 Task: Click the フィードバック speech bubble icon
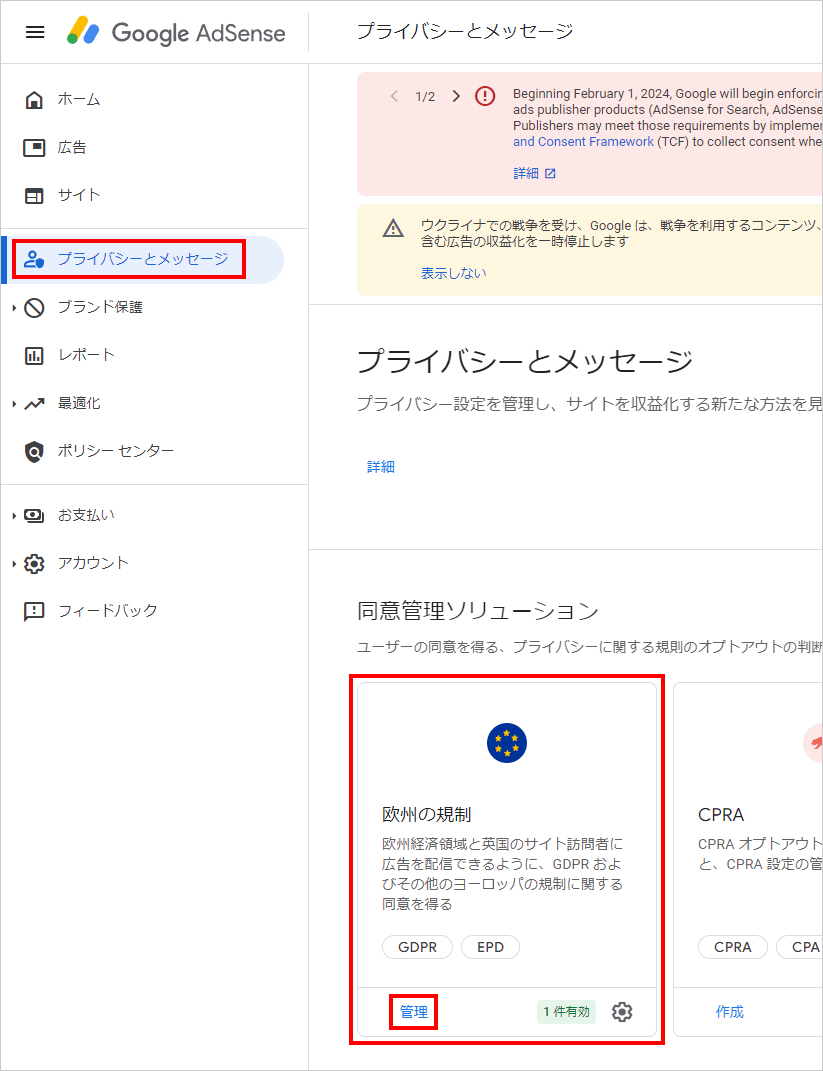(34, 611)
